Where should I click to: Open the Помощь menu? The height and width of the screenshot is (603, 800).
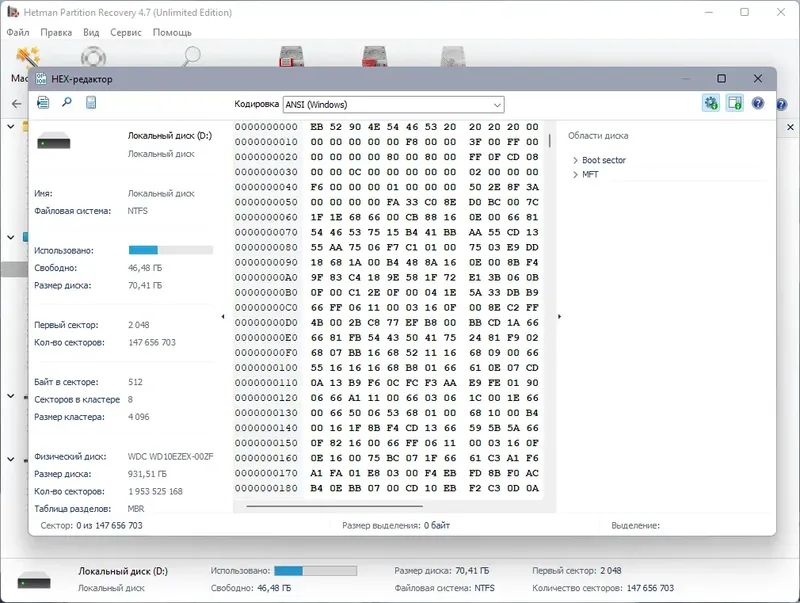point(172,32)
